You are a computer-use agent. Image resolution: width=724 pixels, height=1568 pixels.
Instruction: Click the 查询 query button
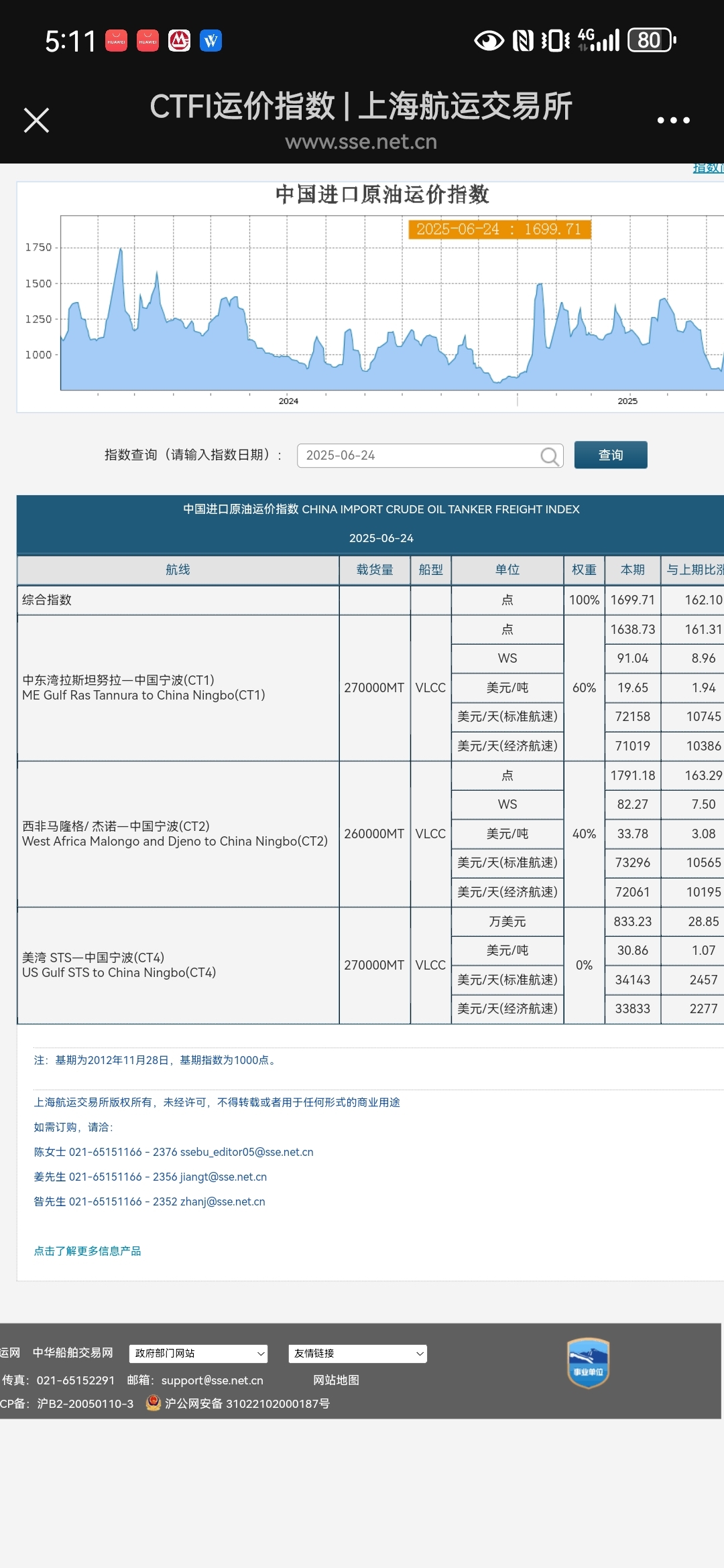[x=611, y=455]
